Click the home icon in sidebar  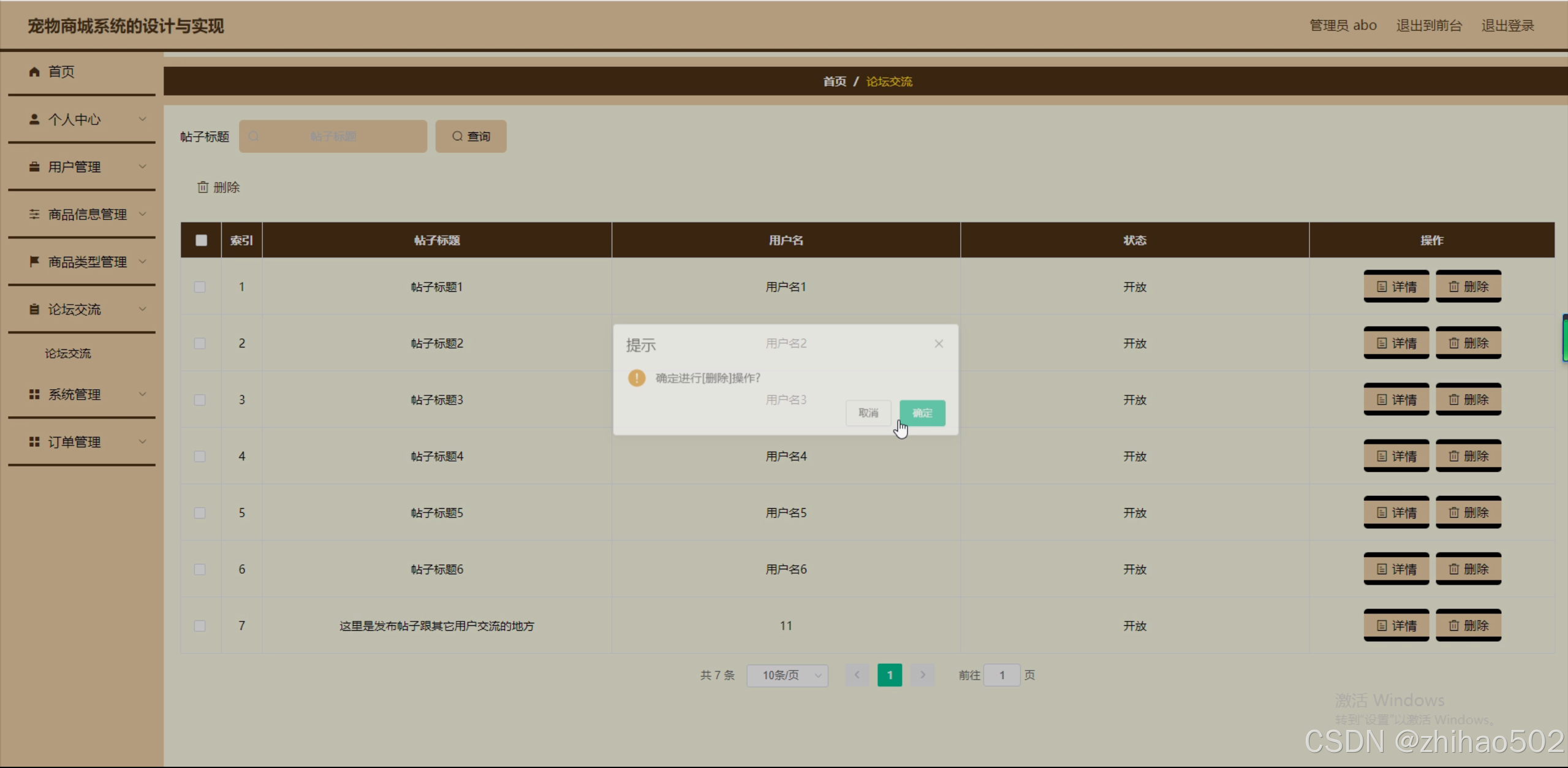pyautogui.click(x=34, y=72)
